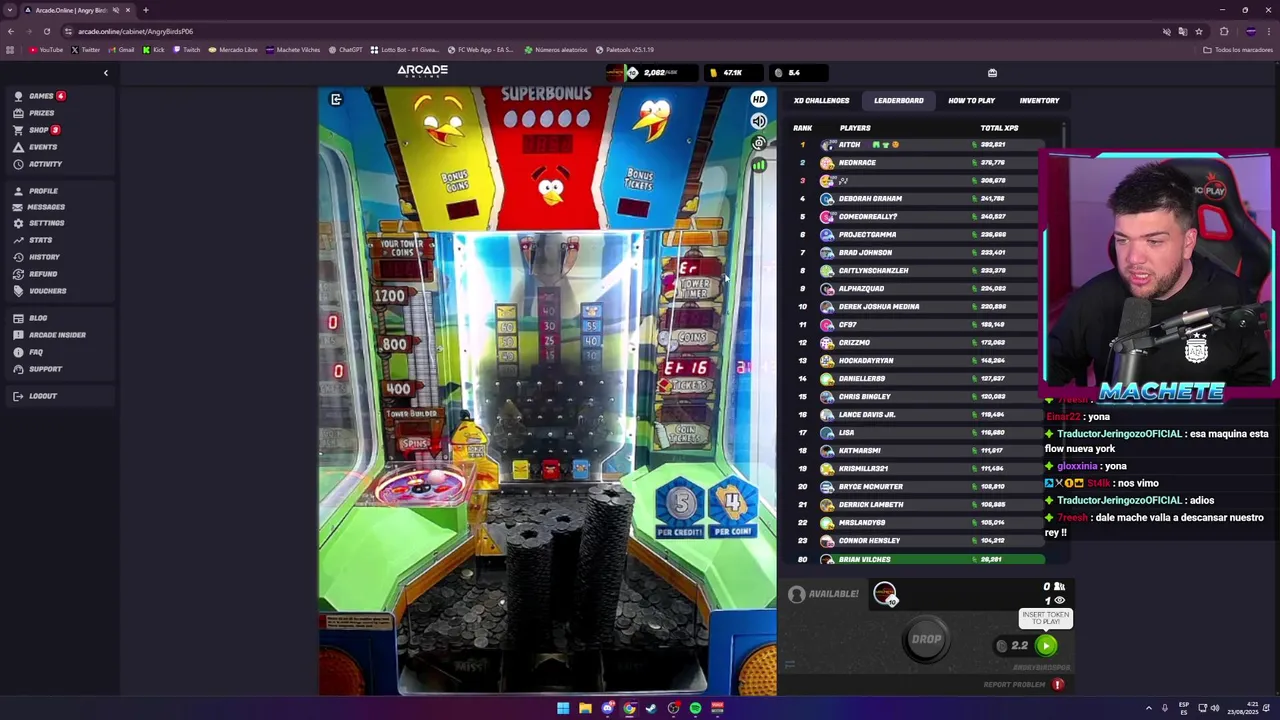Click the game video feed
Viewport: 1280px width, 720px height.
(x=547, y=390)
